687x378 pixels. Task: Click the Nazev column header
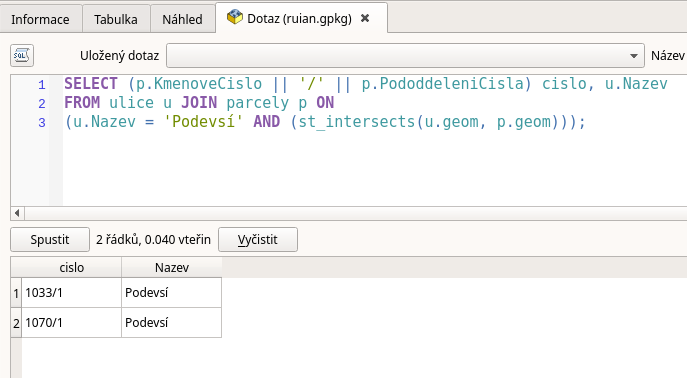[172, 267]
